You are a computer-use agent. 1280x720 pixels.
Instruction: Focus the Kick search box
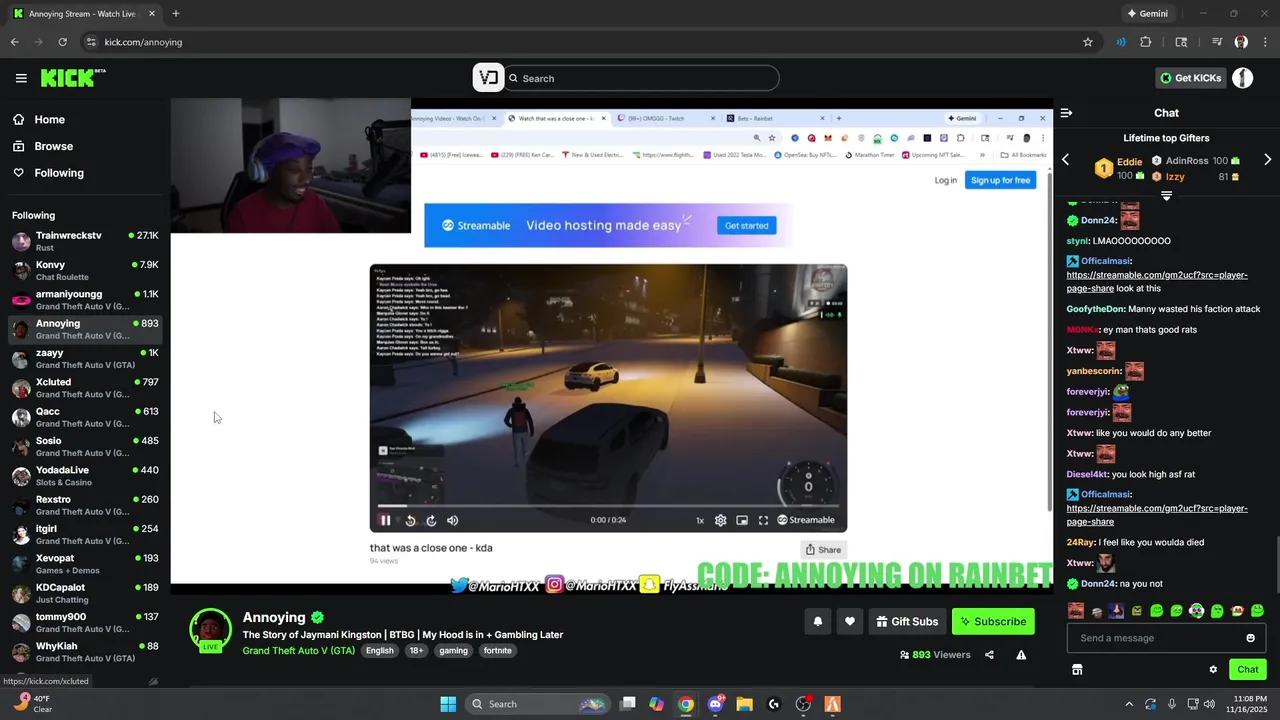[641, 78]
